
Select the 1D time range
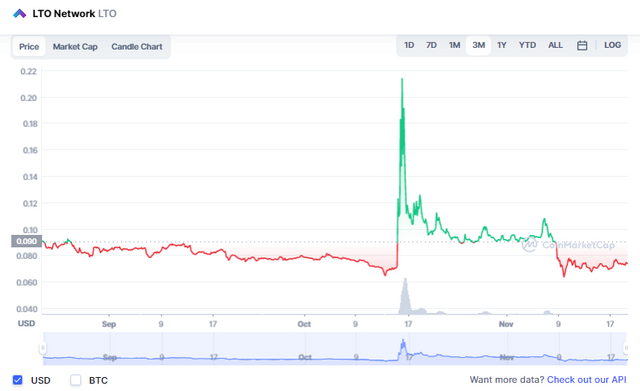pos(409,45)
